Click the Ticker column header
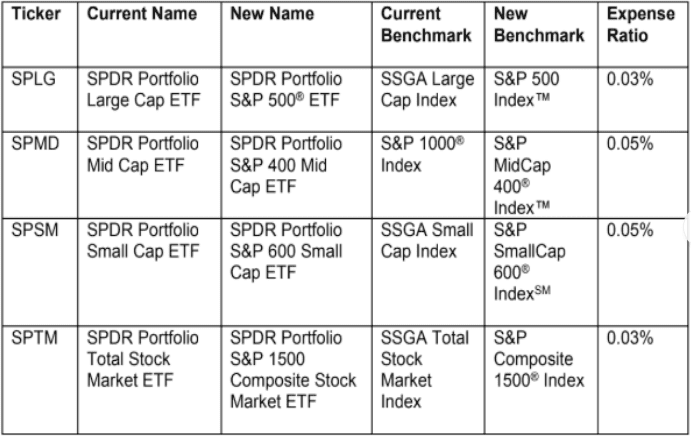Image resolution: width=691 pixels, height=436 pixels. 40,34
